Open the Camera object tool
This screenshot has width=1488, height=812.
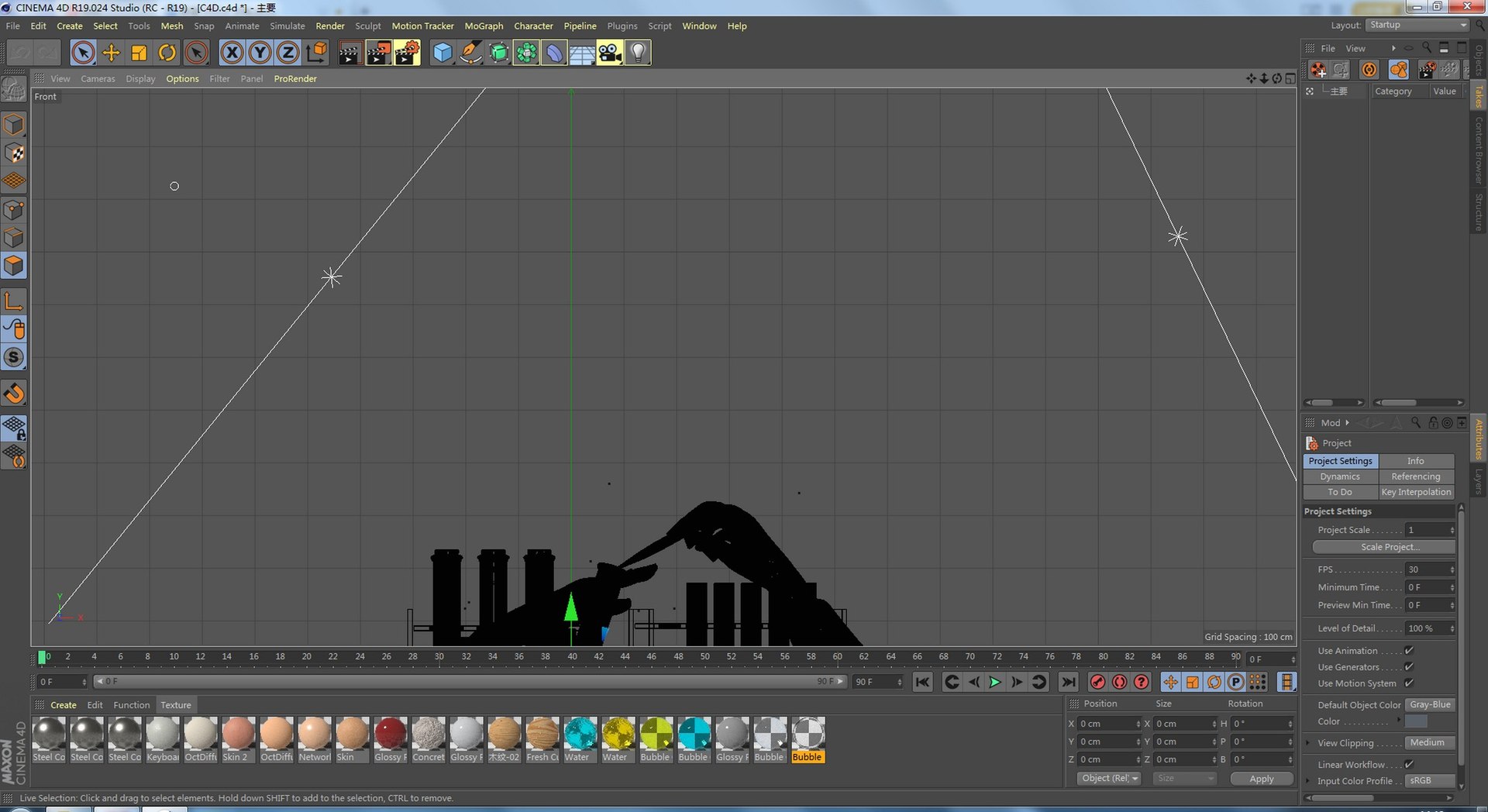[x=610, y=53]
